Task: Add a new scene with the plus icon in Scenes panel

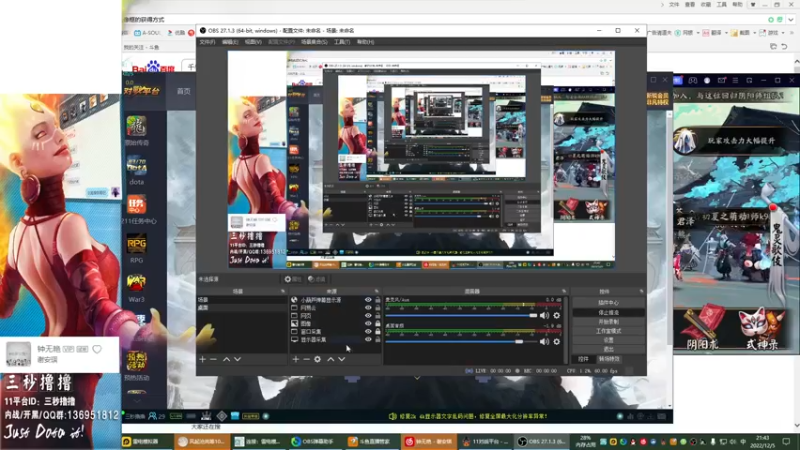Action: (x=203, y=359)
